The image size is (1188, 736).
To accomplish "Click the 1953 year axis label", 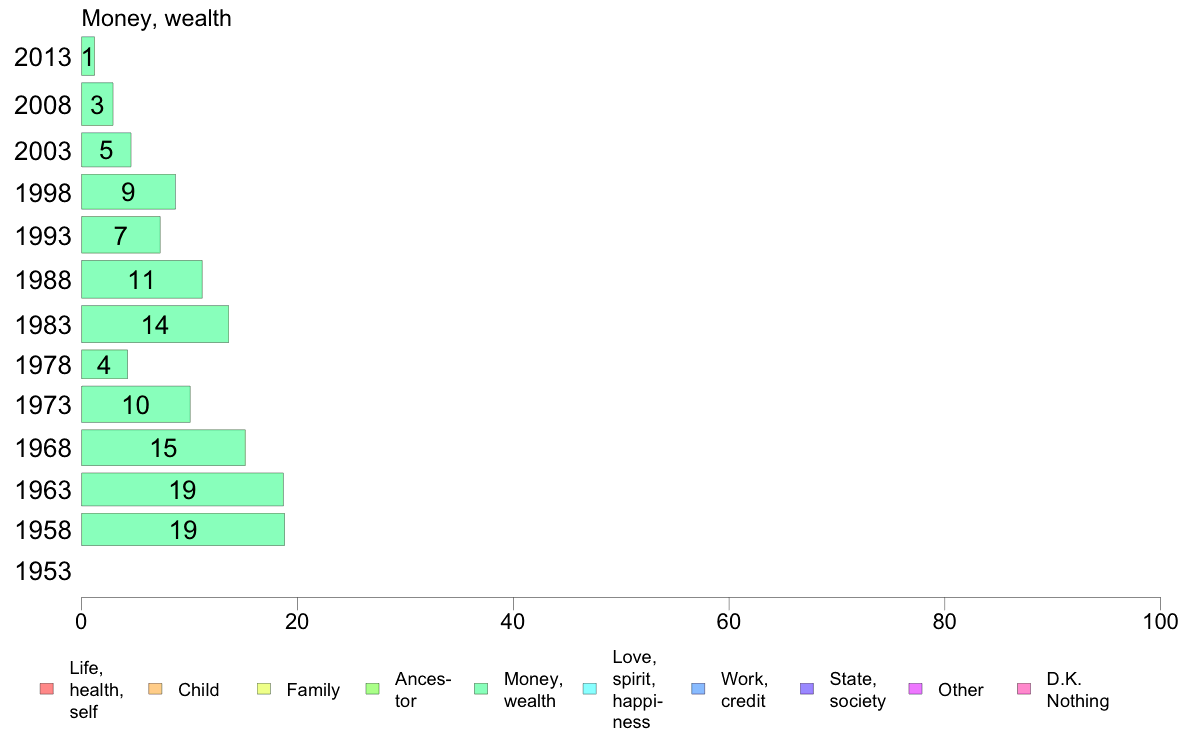I will tap(43, 571).
